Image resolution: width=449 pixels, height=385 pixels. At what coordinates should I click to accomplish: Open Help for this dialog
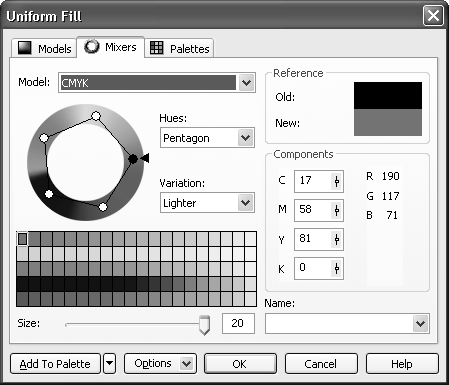(402, 364)
